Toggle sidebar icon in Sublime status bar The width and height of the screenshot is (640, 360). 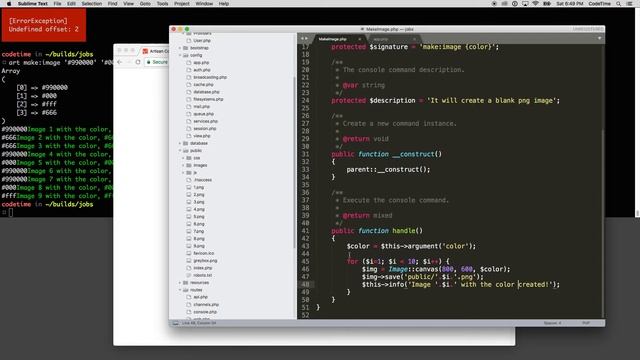[x=176, y=323]
